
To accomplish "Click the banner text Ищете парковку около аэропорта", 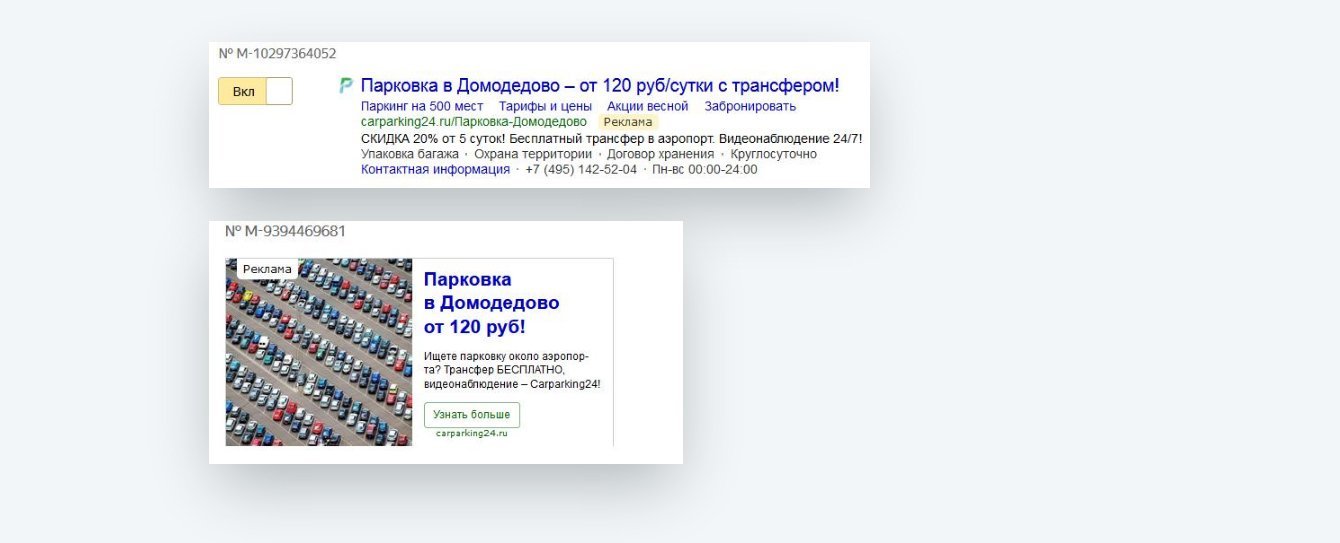I will point(512,370).
